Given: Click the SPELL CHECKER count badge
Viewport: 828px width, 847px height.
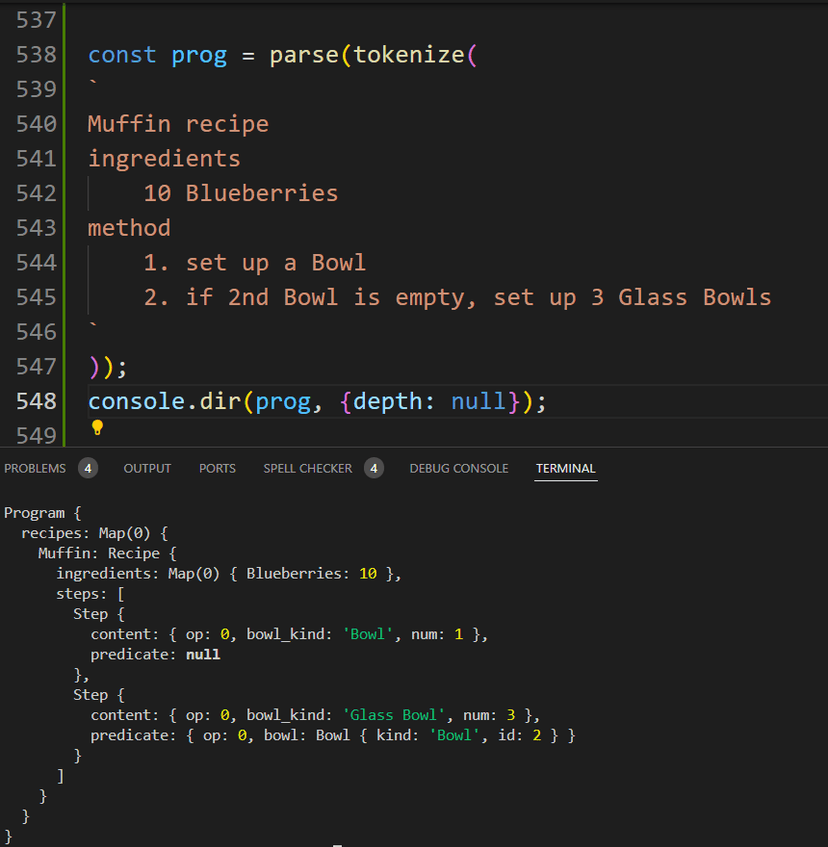Looking at the screenshot, I should point(374,468).
